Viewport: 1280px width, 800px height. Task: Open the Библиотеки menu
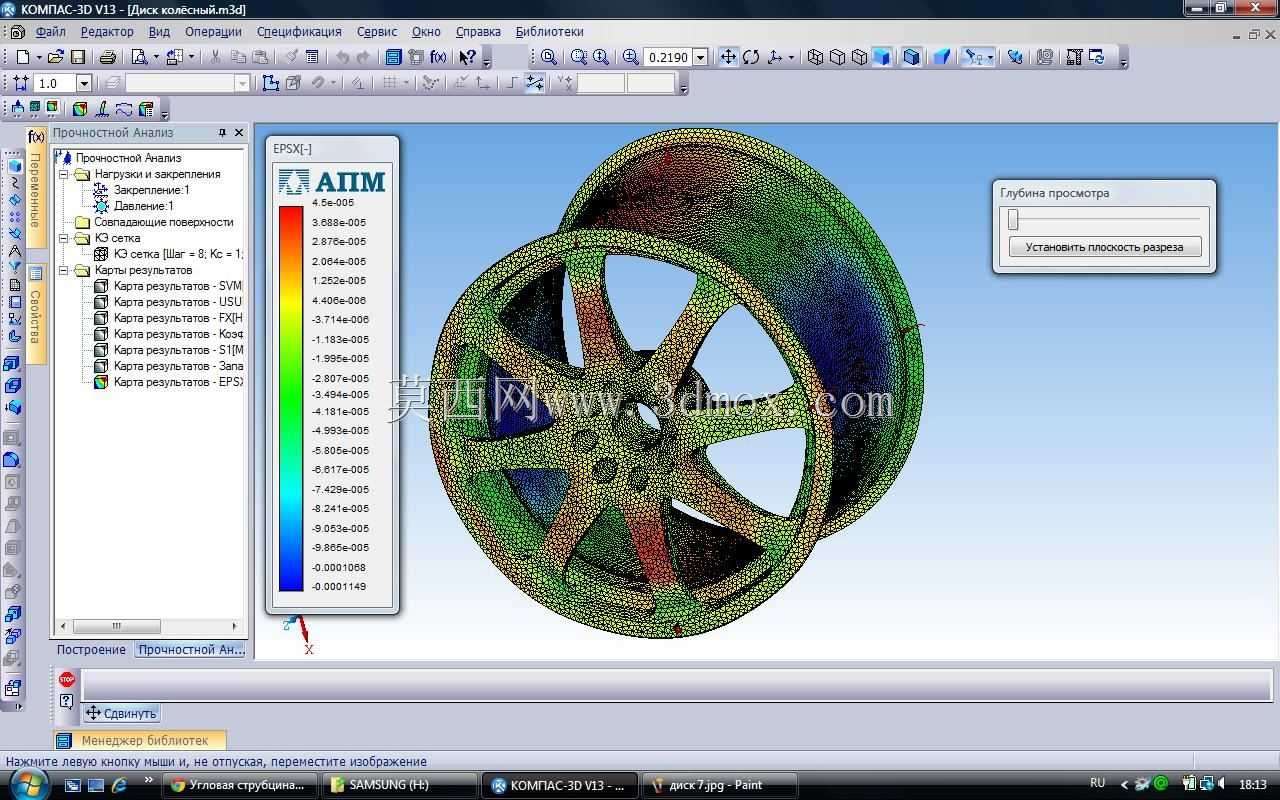549,32
